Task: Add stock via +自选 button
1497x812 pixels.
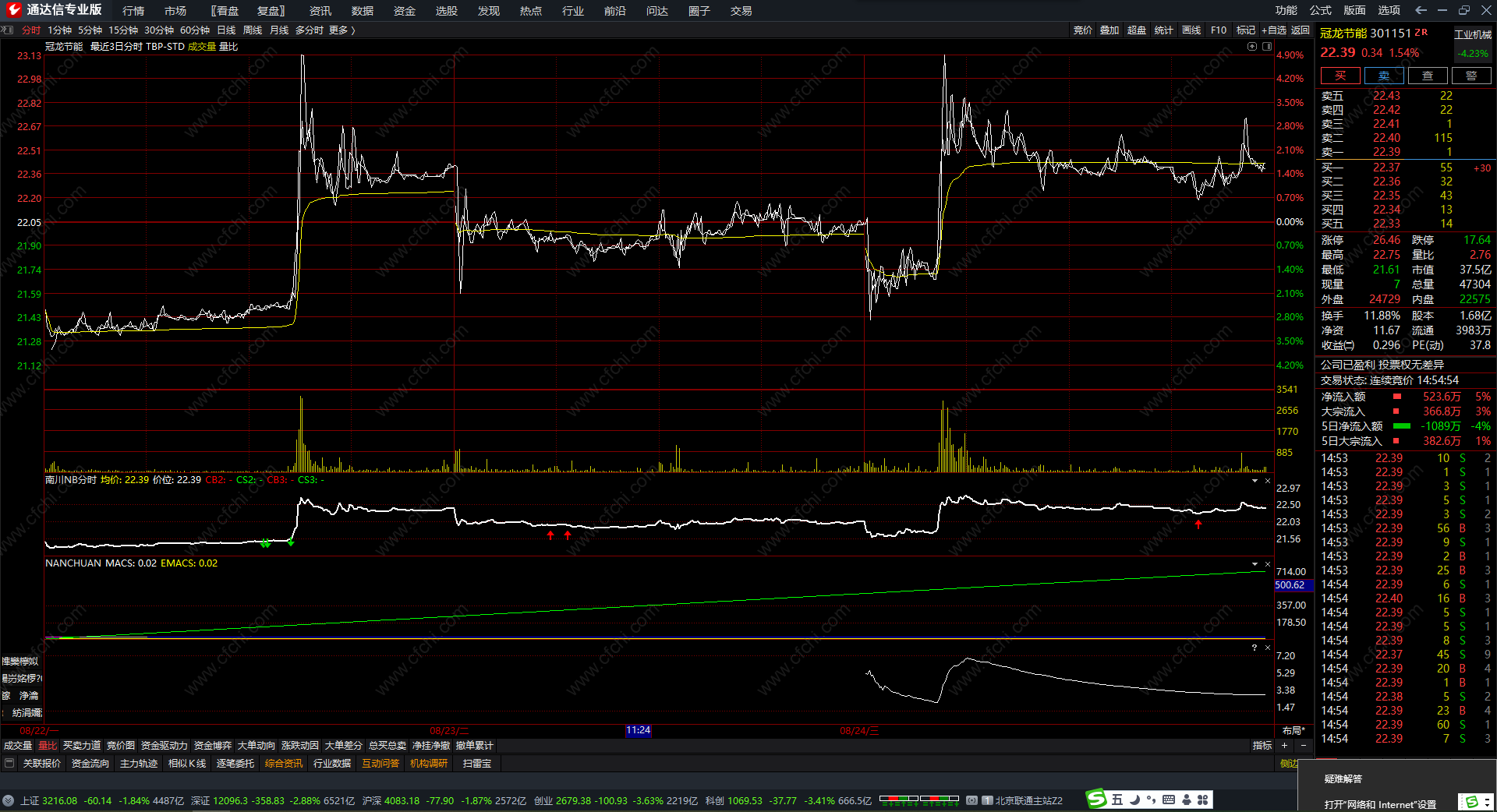Action: 1274,30
